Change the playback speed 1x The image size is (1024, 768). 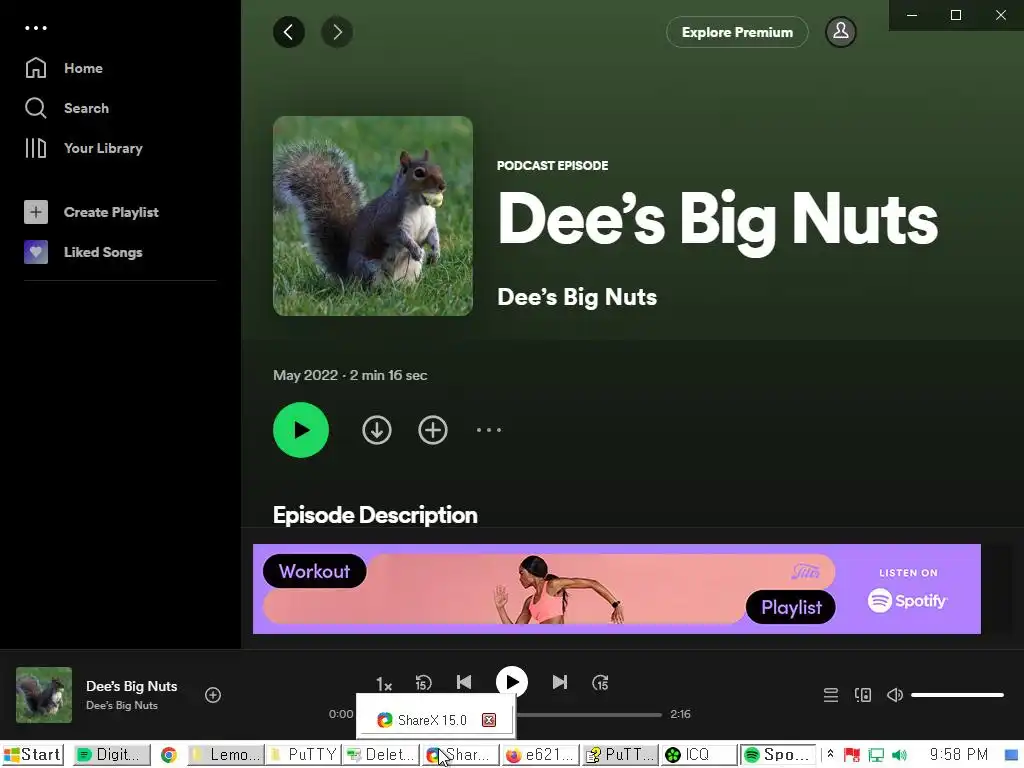(x=384, y=684)
